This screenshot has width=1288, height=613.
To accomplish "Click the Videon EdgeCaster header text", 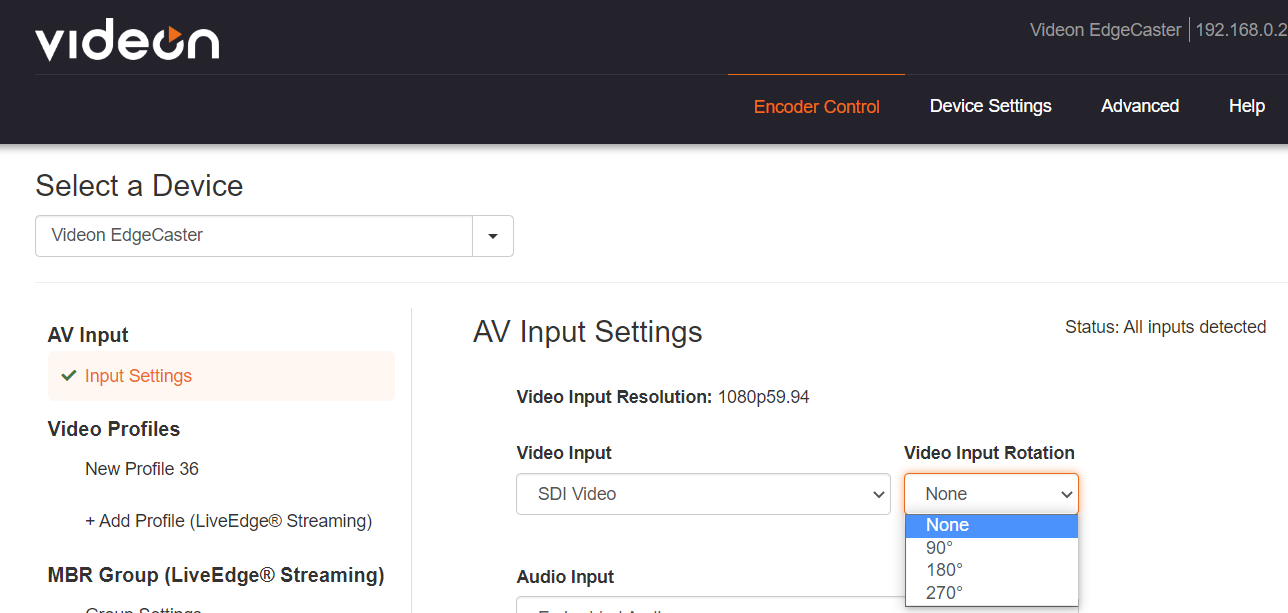I will pos(1105,30).
